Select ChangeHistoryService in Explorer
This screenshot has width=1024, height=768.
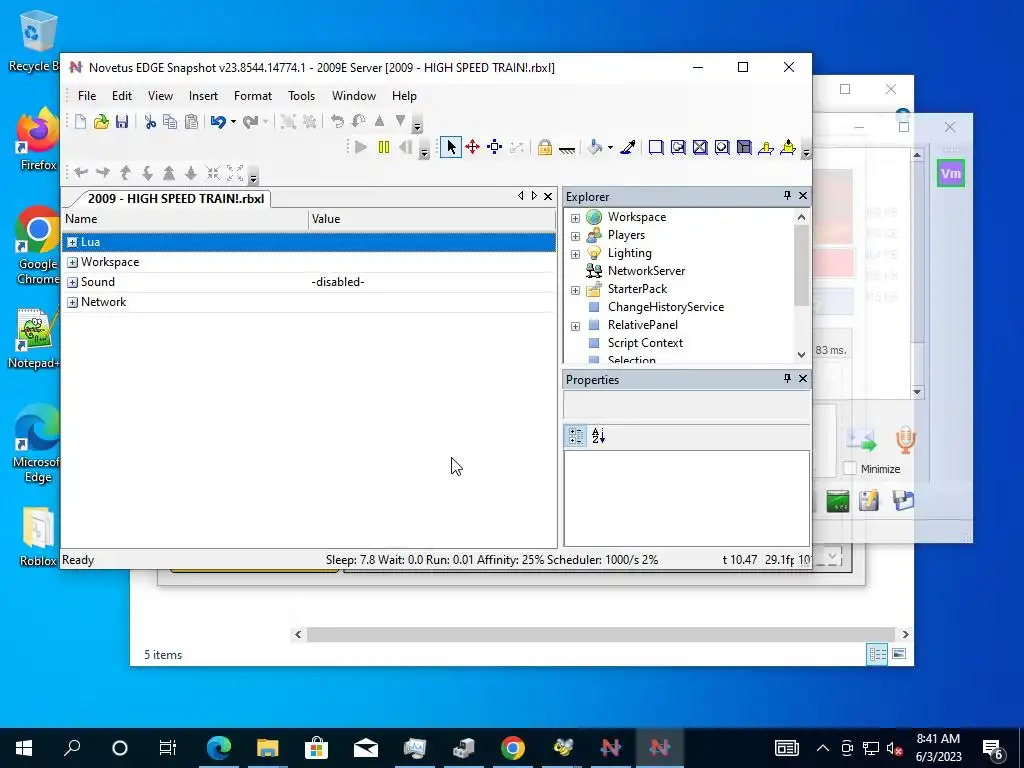click(665, 306)
